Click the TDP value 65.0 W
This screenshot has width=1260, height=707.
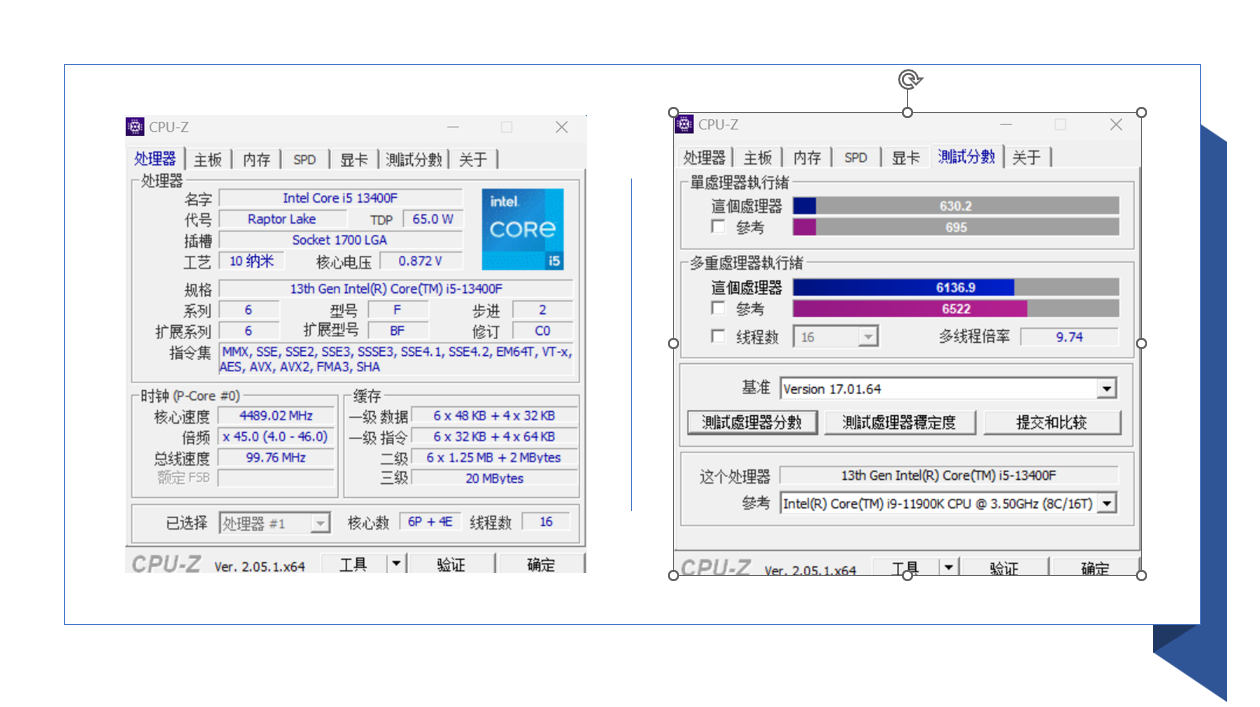click(x=433, y=219)
